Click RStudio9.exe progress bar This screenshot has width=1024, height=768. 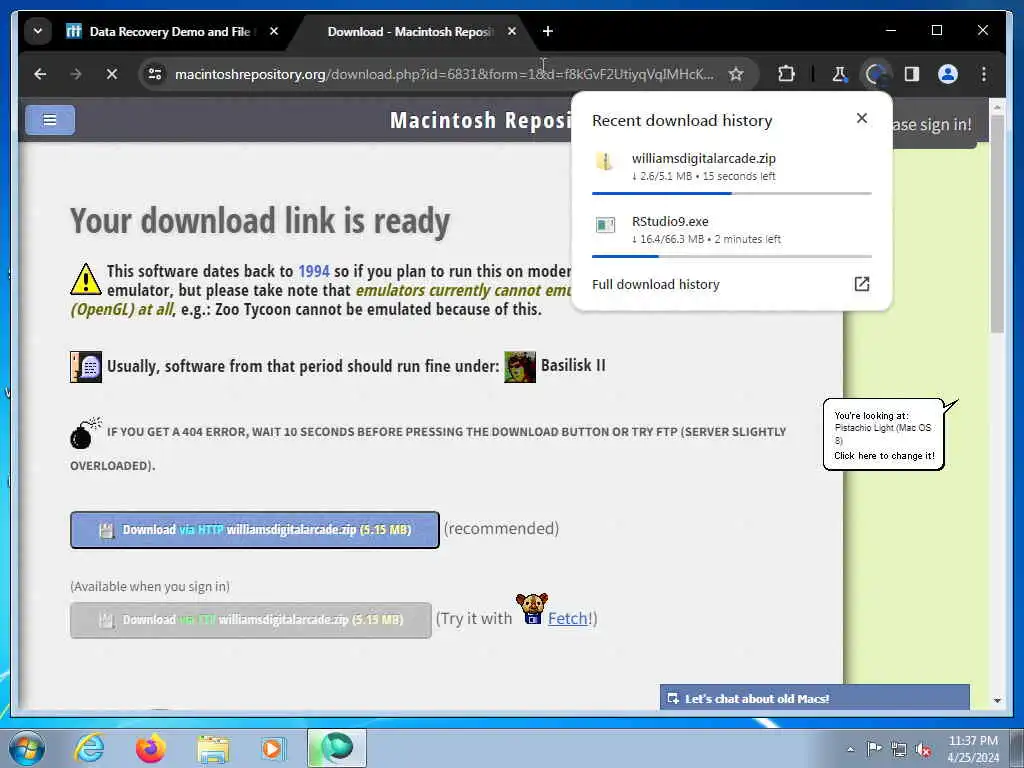731,256
